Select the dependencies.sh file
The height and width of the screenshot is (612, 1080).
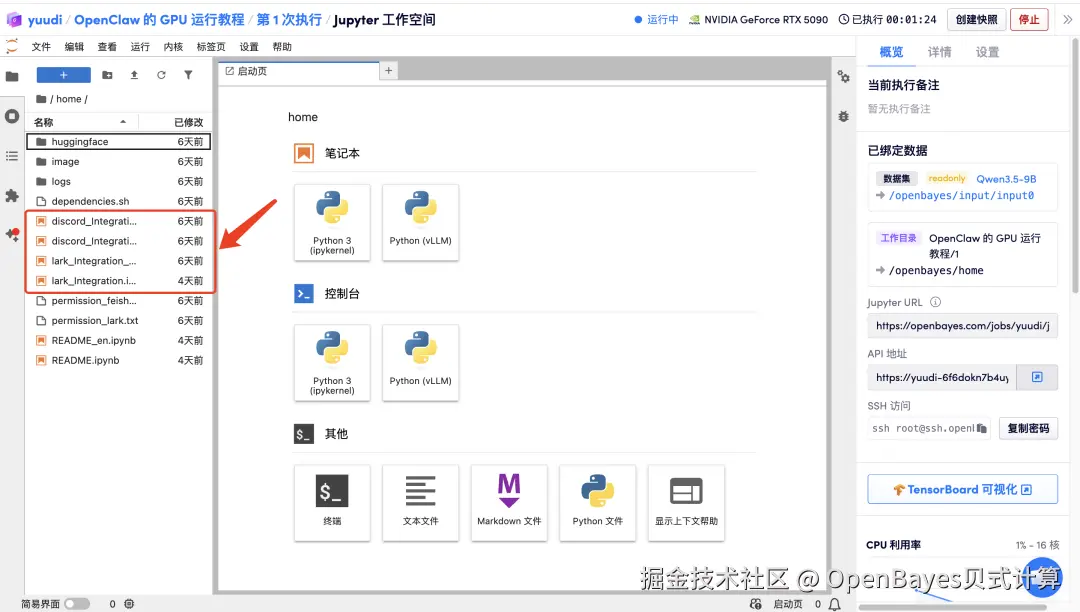coord(118,202)
